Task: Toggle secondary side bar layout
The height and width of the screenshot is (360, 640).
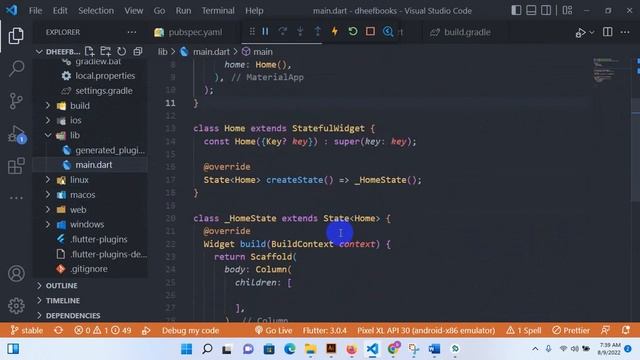Action: tap(546, 10)
